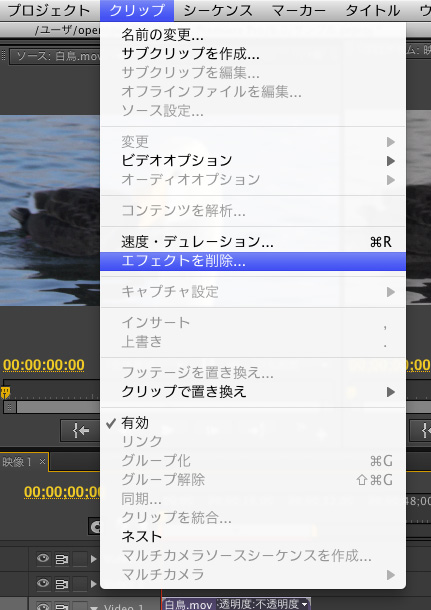Expand the オーディオオプション submenu
This screenshot has width=431, height=610.
(253, 179)
